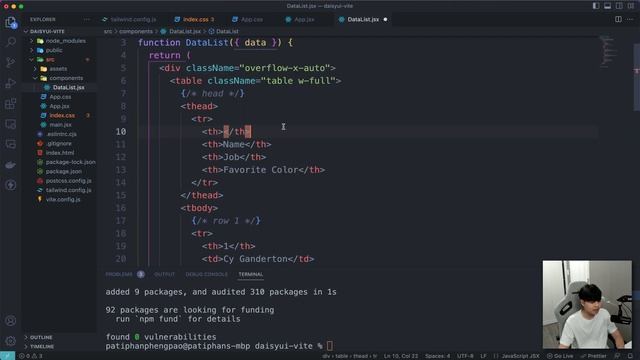Screen dimensions: 640x360
Task: Click the Go Live status bar button
Action: [x=560, y=356]
